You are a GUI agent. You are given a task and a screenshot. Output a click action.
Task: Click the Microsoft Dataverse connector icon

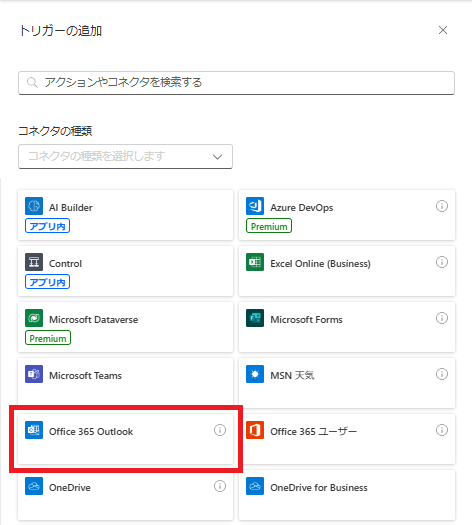click(34, 318)
